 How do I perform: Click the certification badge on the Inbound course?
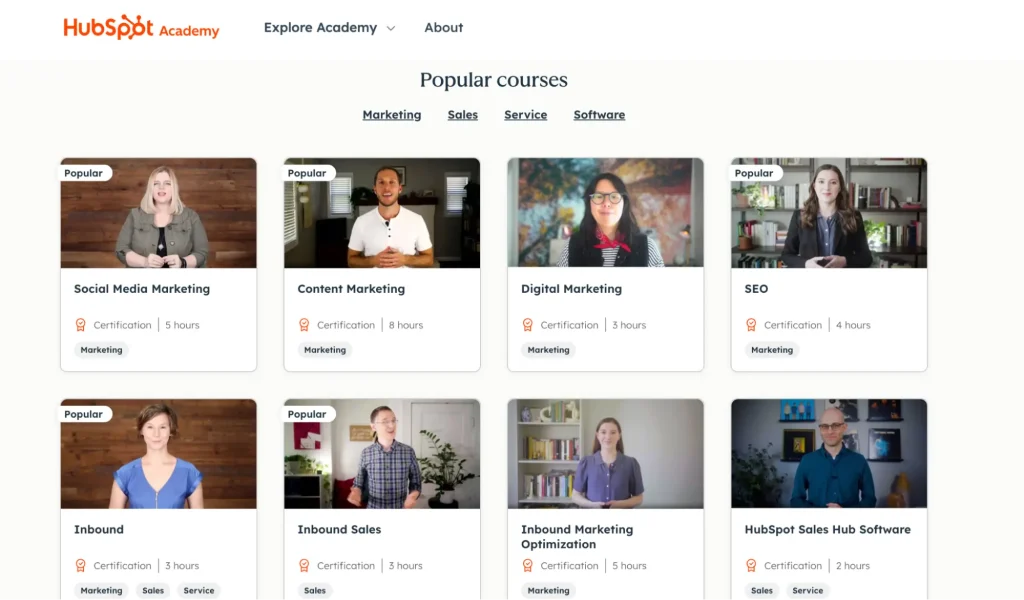81,565
